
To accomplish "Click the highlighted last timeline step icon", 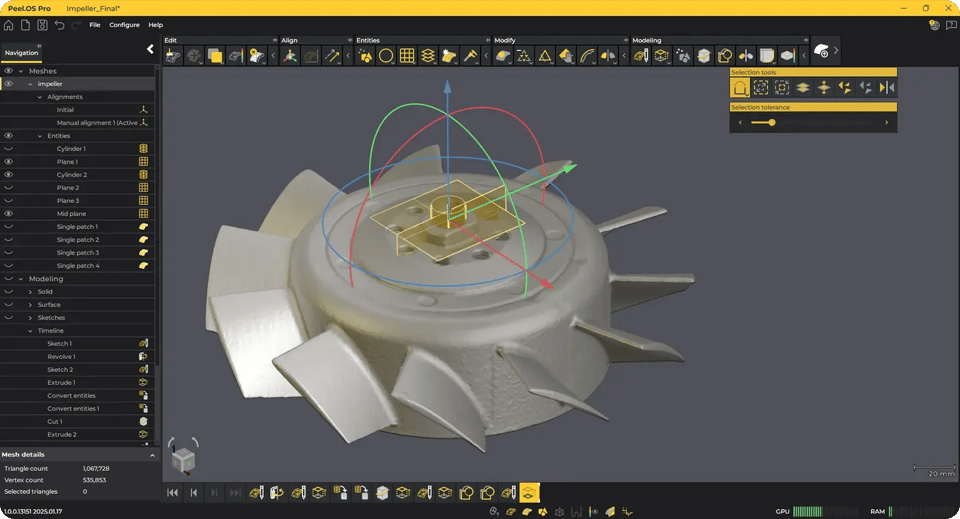I will coord(529,493).
